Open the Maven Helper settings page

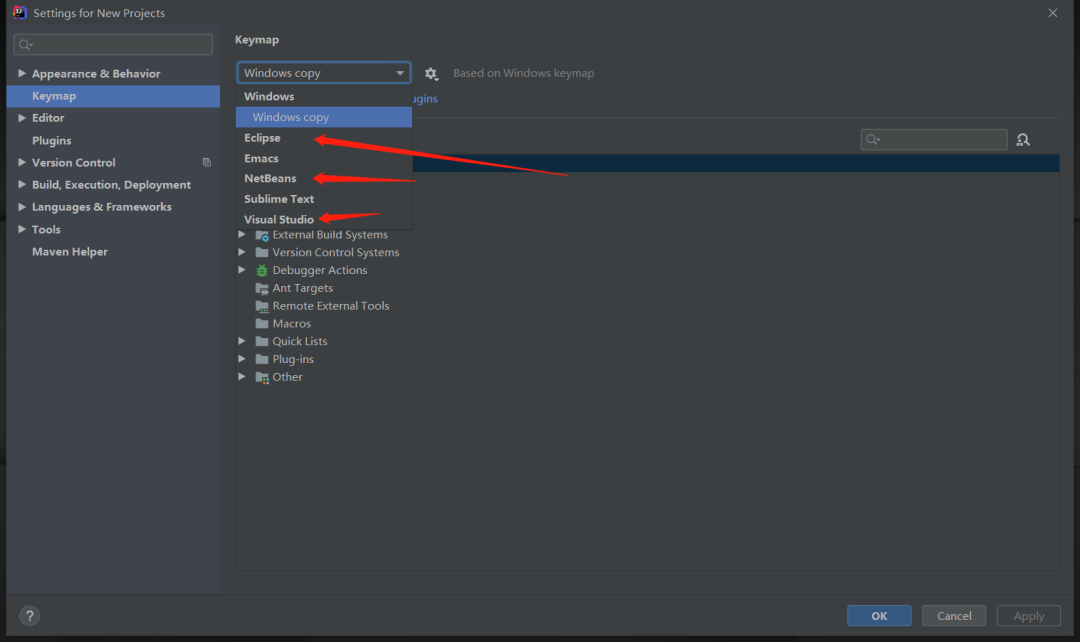[x=113, y=252]
